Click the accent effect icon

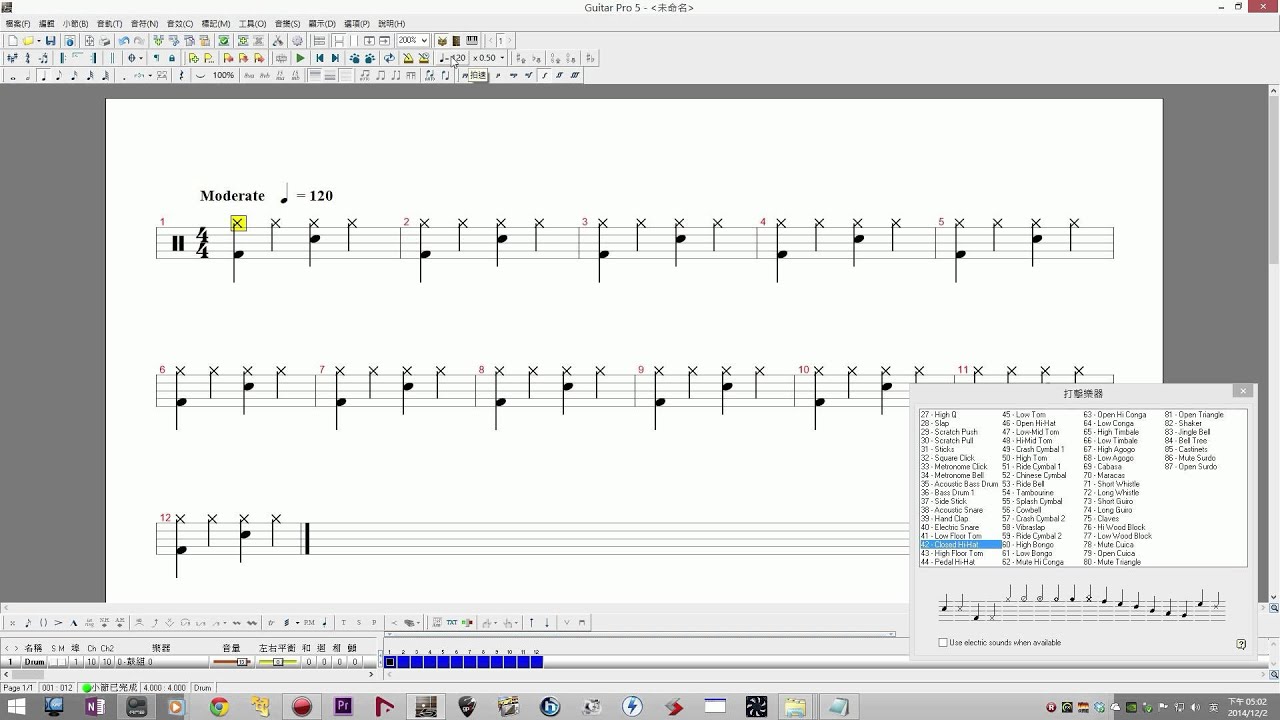click(x=58, y=622)
